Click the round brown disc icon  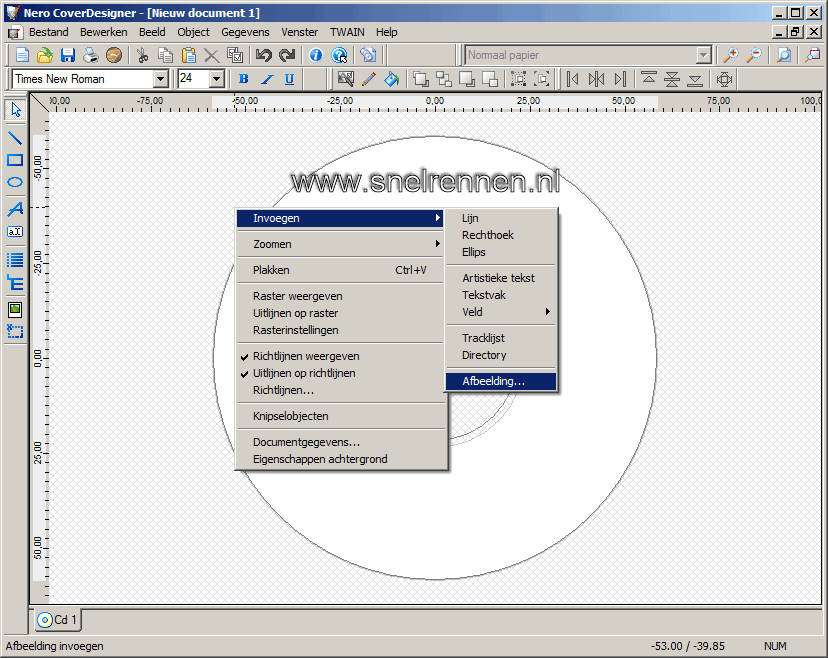pos(114,55)
